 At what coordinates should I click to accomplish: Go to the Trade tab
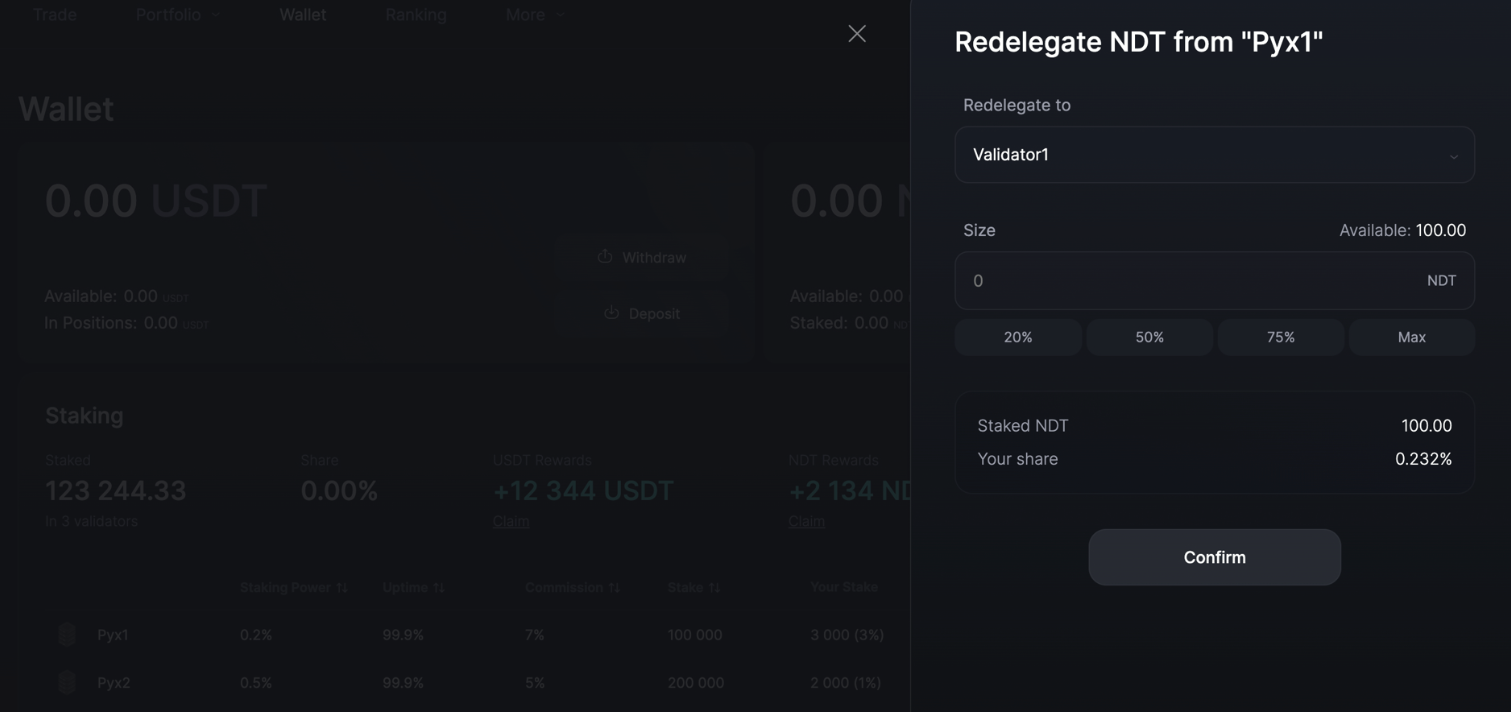(x=55, y=15)
